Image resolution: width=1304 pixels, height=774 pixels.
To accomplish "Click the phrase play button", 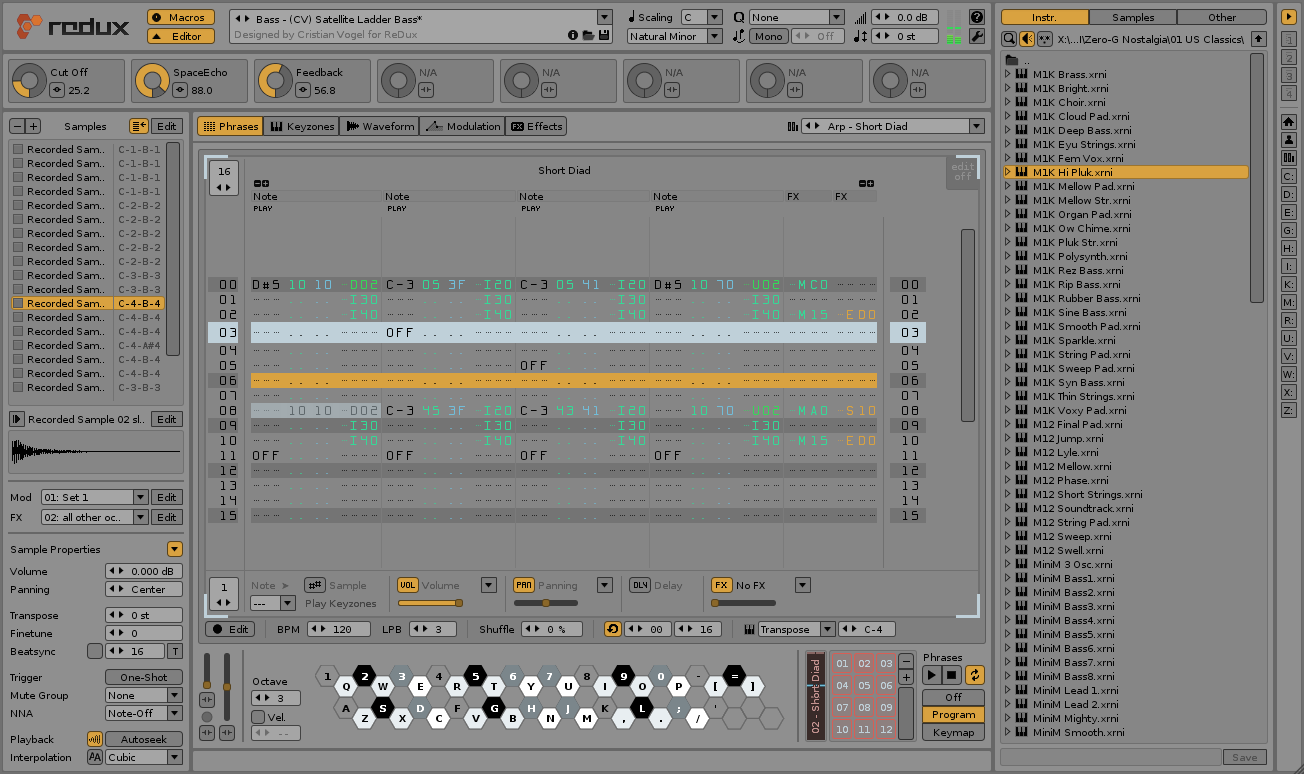I will tap(932, 675).
